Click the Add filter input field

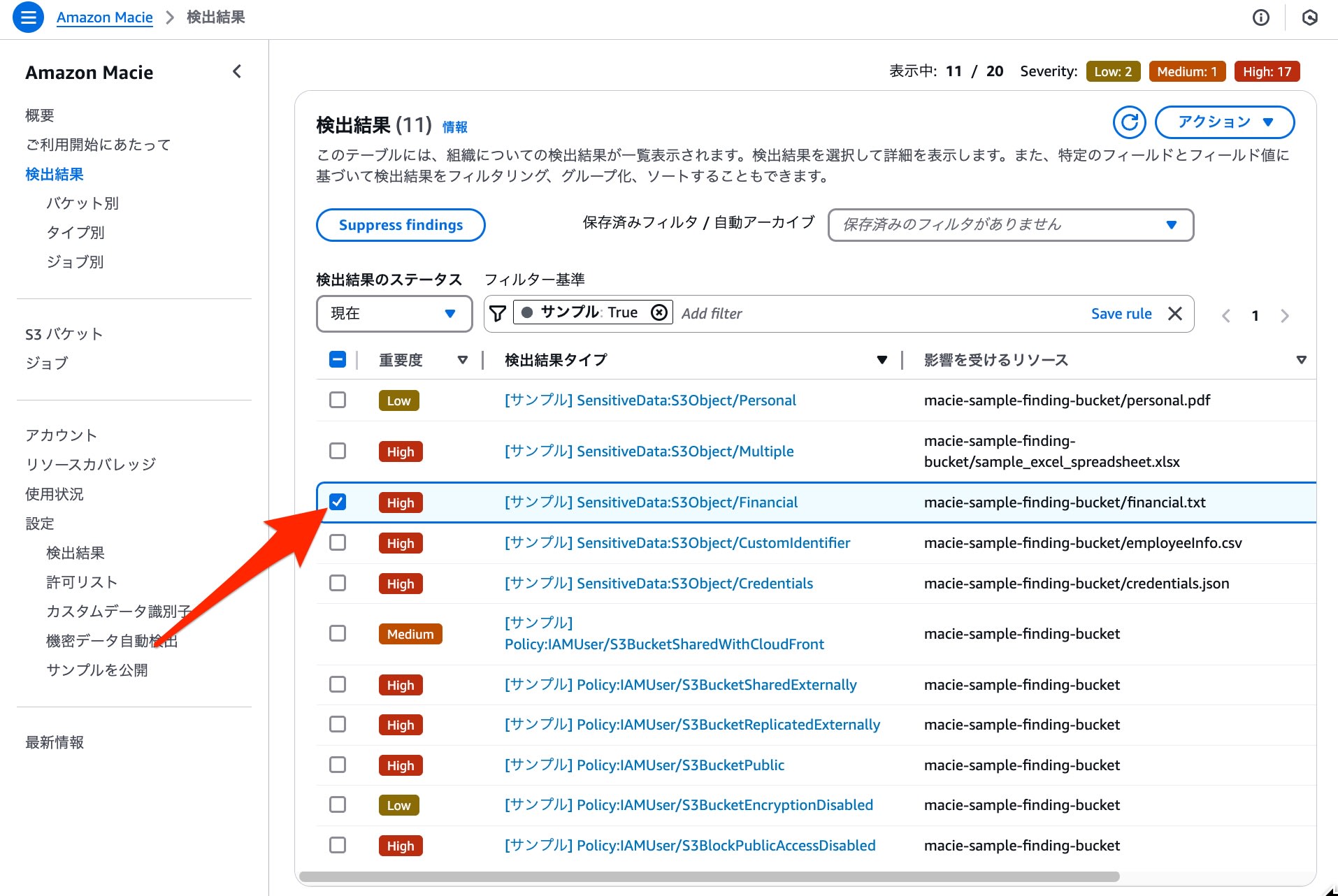pyautogui.click(x=881, y=313)
